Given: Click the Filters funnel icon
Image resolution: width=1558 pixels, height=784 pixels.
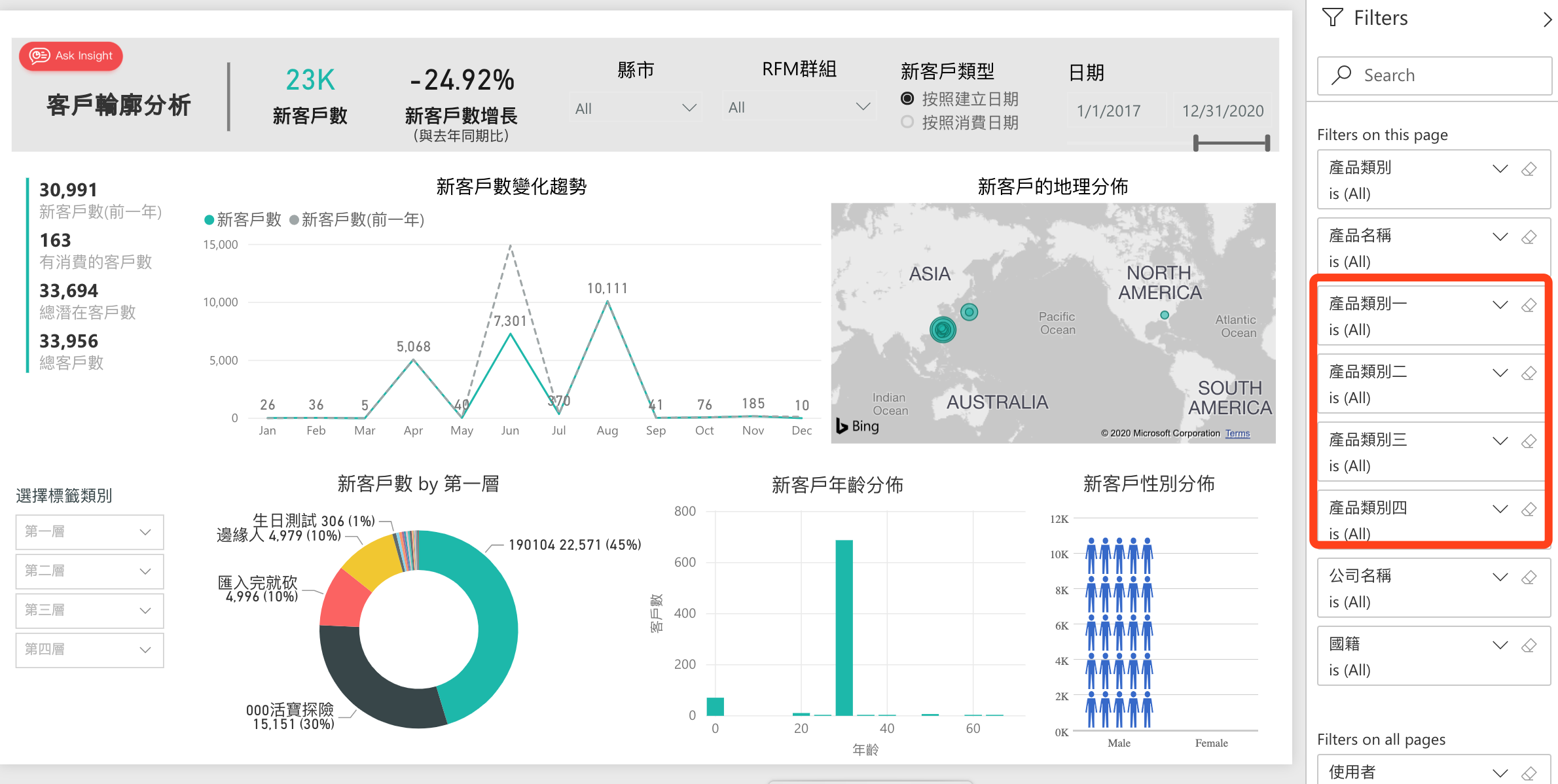Looking at the screenshot, I should pyautogui.click(x=1332, y=18).
